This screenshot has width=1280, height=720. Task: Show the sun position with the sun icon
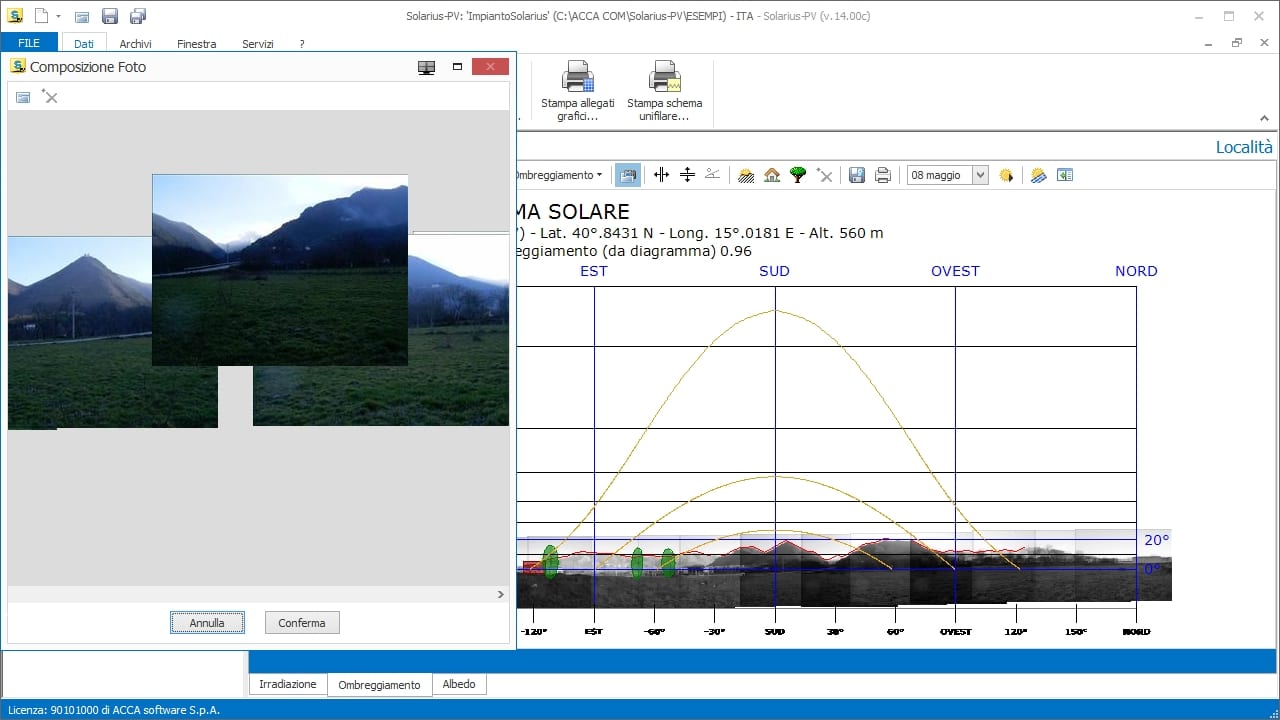click(x=1007, y=175)
